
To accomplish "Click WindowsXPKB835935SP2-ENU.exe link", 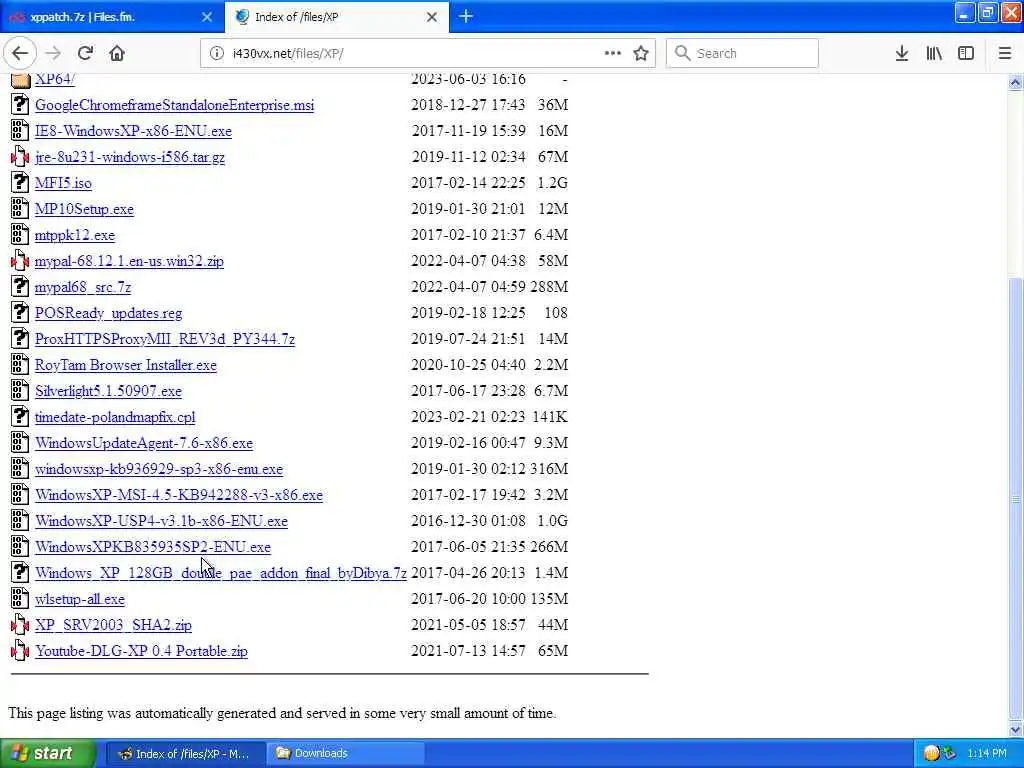I will pyautogui.click(x=153, y=547).
